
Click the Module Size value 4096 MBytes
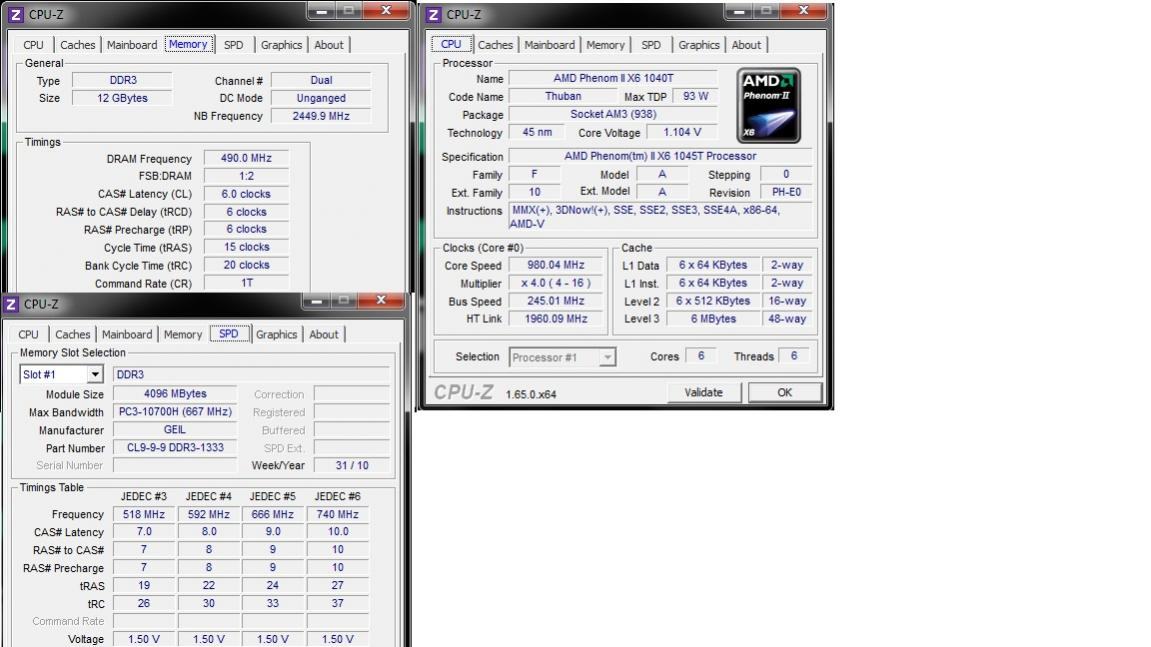click(x=175, y=394)
